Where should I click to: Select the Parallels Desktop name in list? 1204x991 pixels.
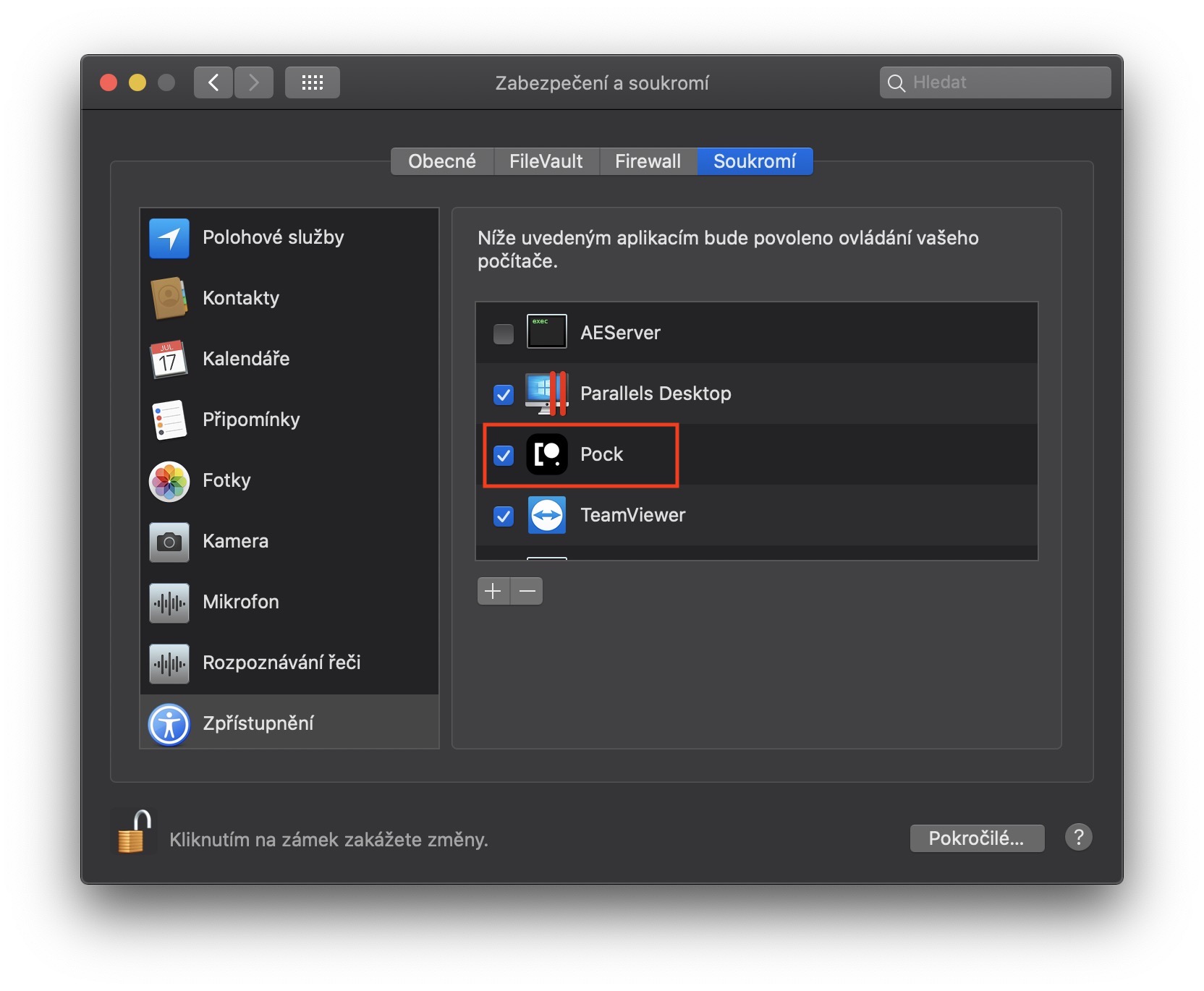(x=656, y=394)
